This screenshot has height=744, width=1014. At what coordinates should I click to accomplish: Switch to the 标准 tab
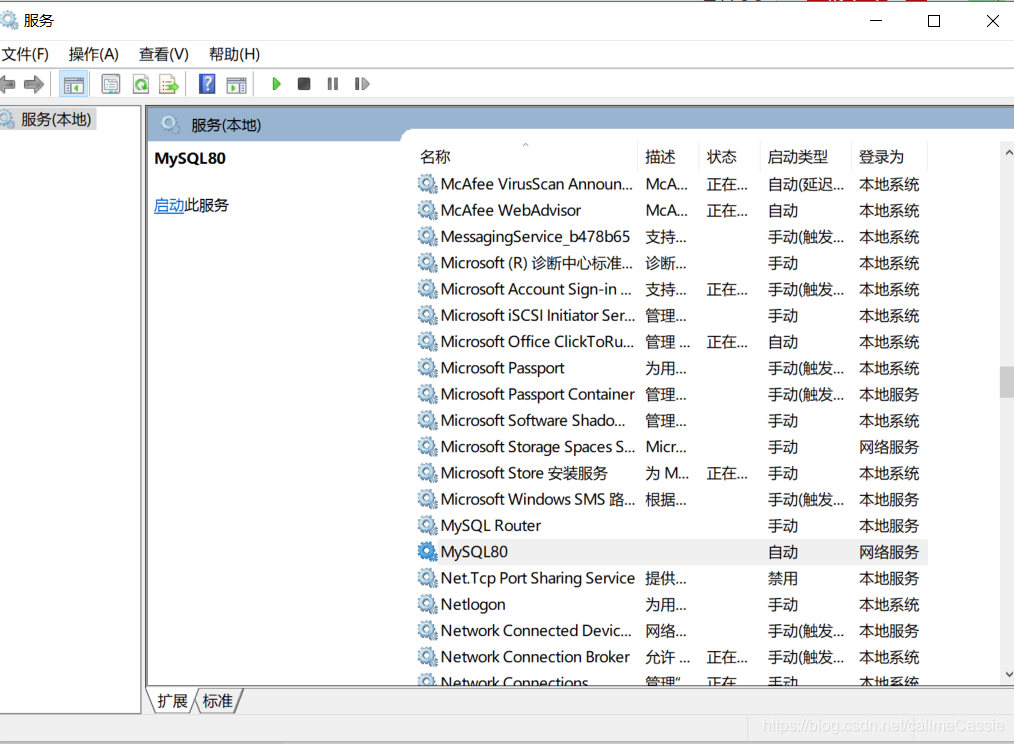(x=218, y=701)
